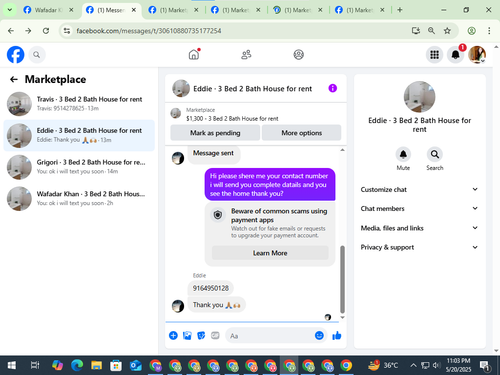Click More options button
Screen dimensions: 500x375
301,133
